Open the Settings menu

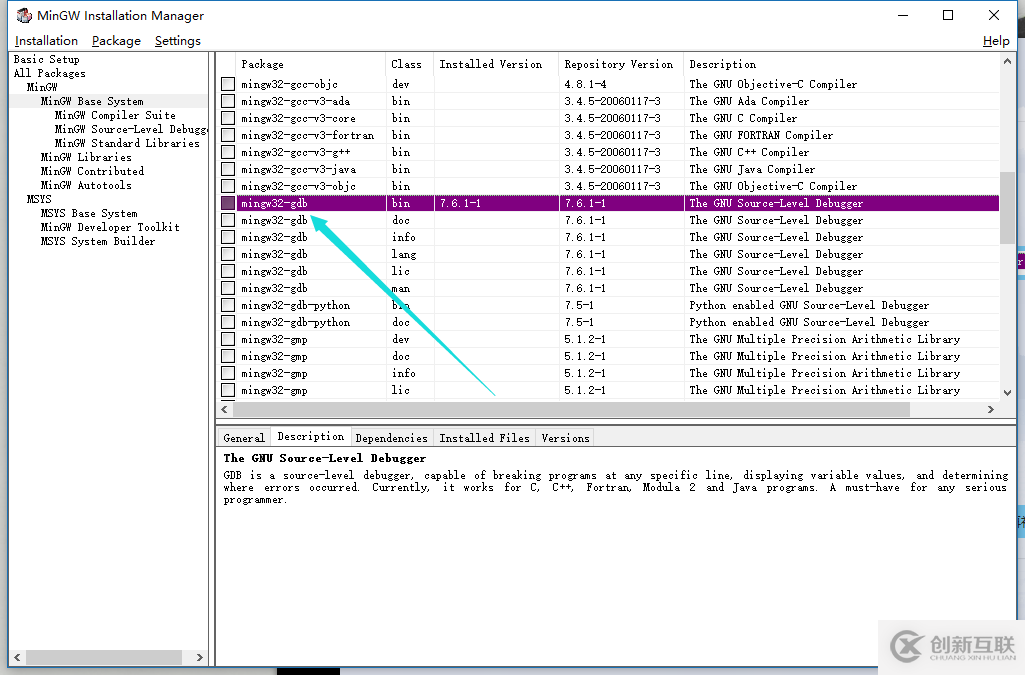(x=178, y=41)
